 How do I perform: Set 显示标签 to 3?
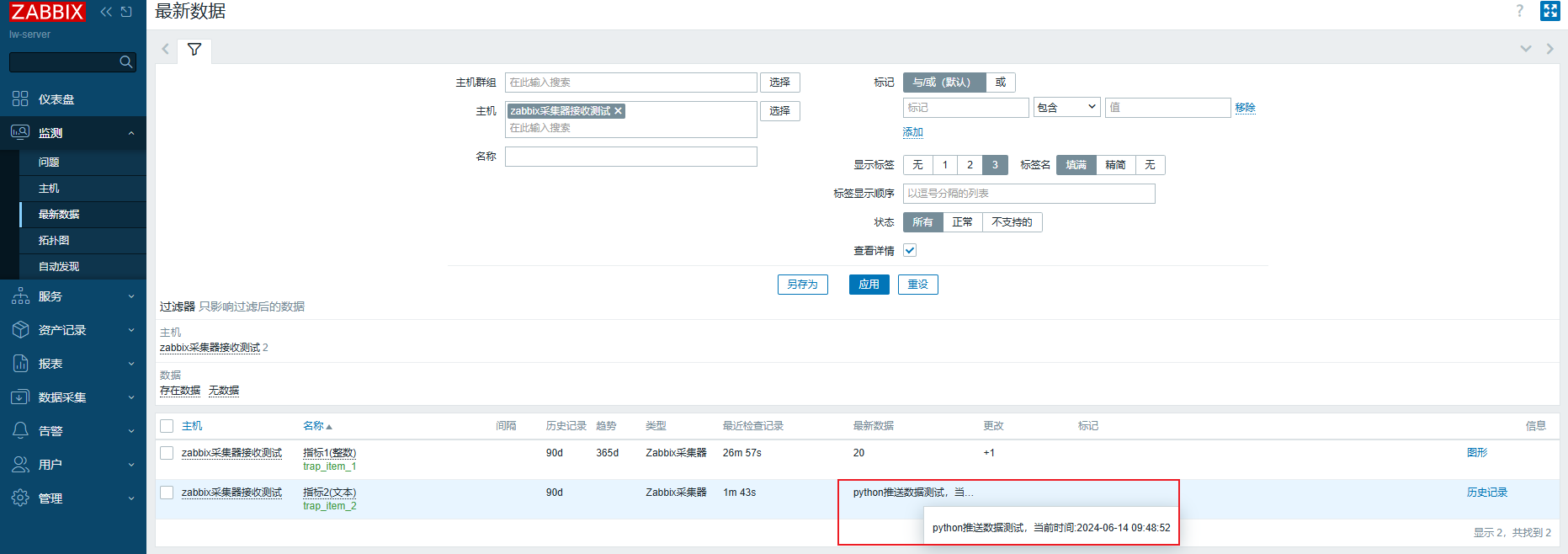coord(995,165)
